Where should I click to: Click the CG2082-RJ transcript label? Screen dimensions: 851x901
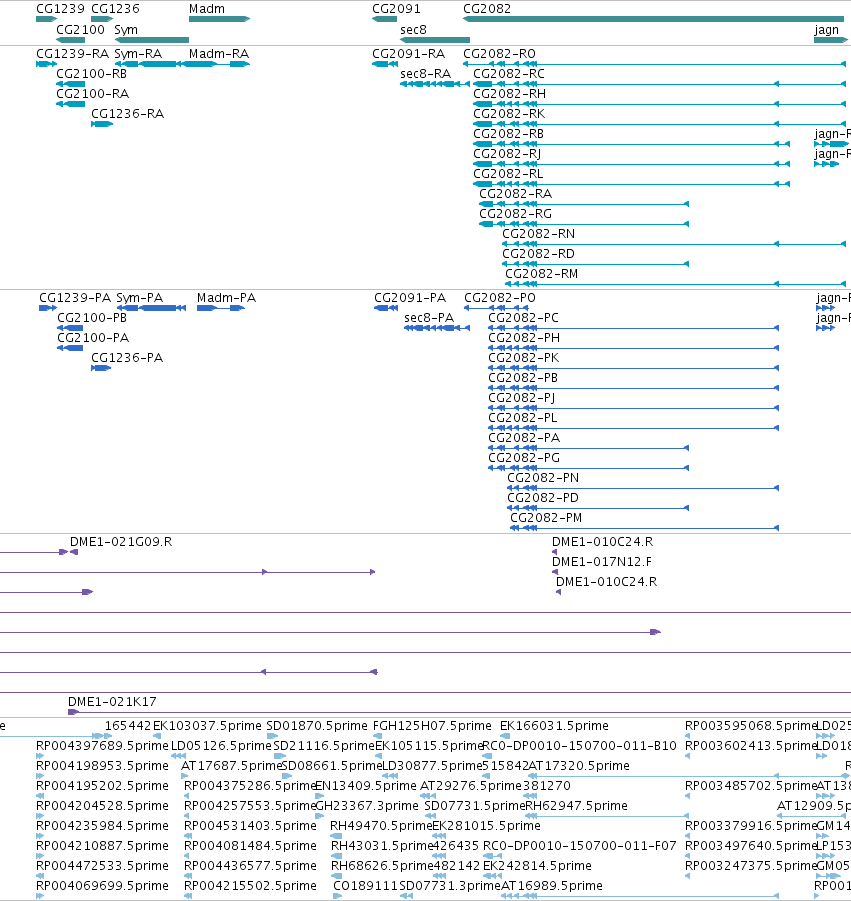tap(507, 153)
